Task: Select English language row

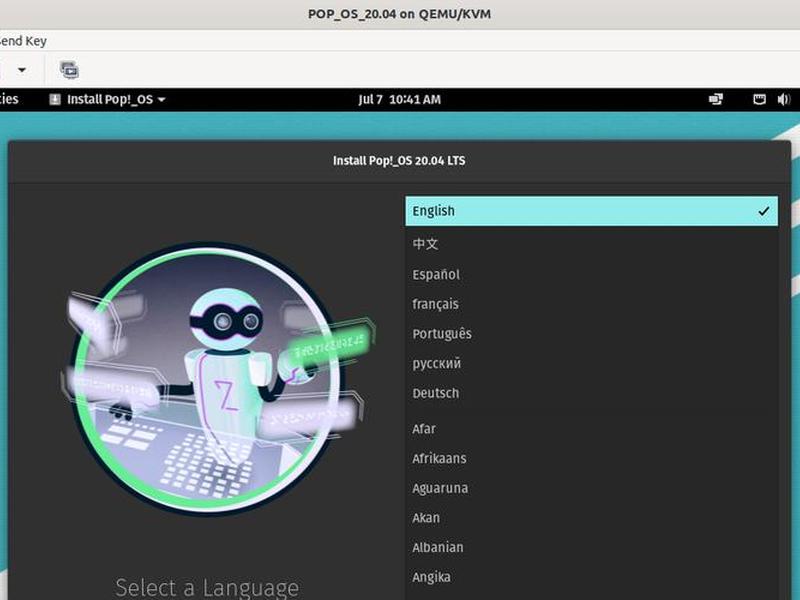Action: (591, 211)
